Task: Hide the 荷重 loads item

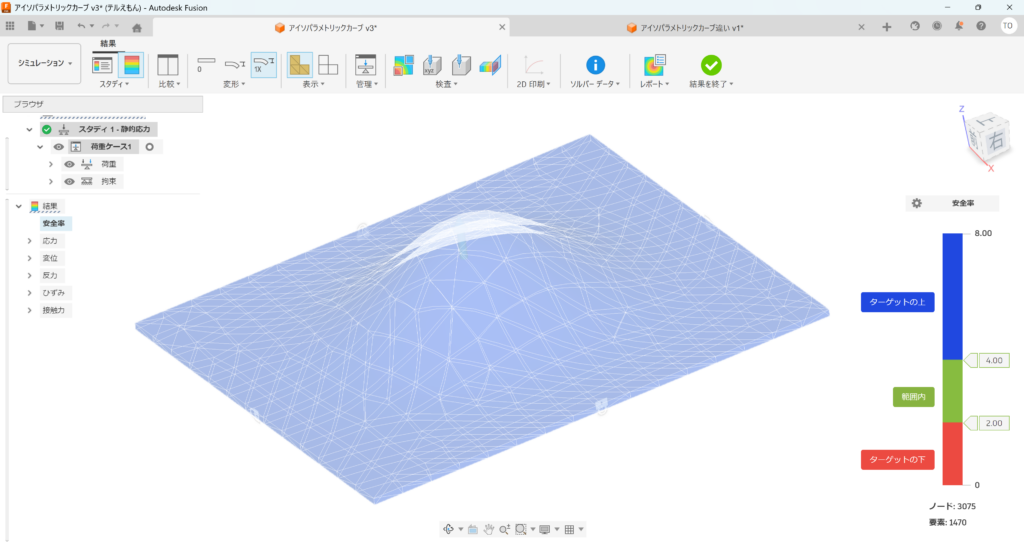Action: pos(70,164)
